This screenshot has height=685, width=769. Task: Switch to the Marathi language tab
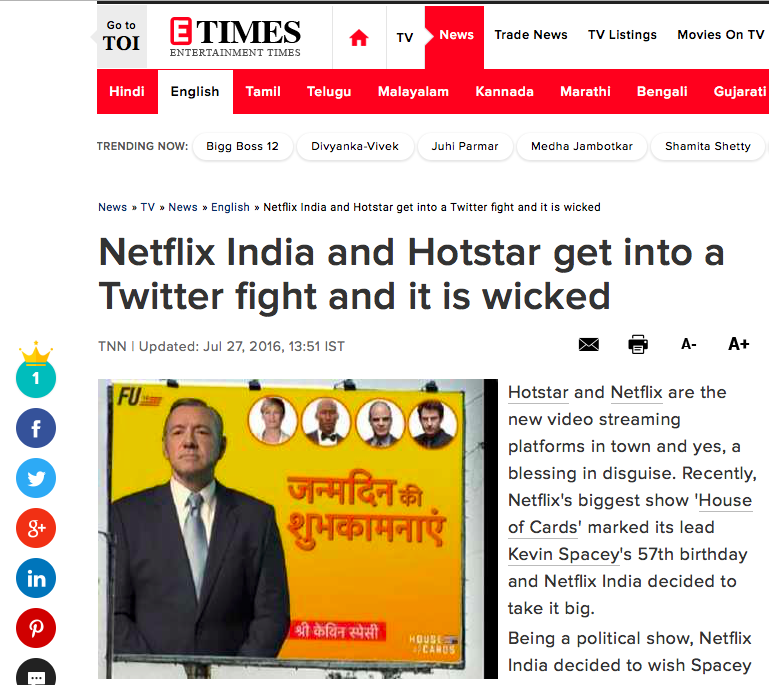click(585, 92)
